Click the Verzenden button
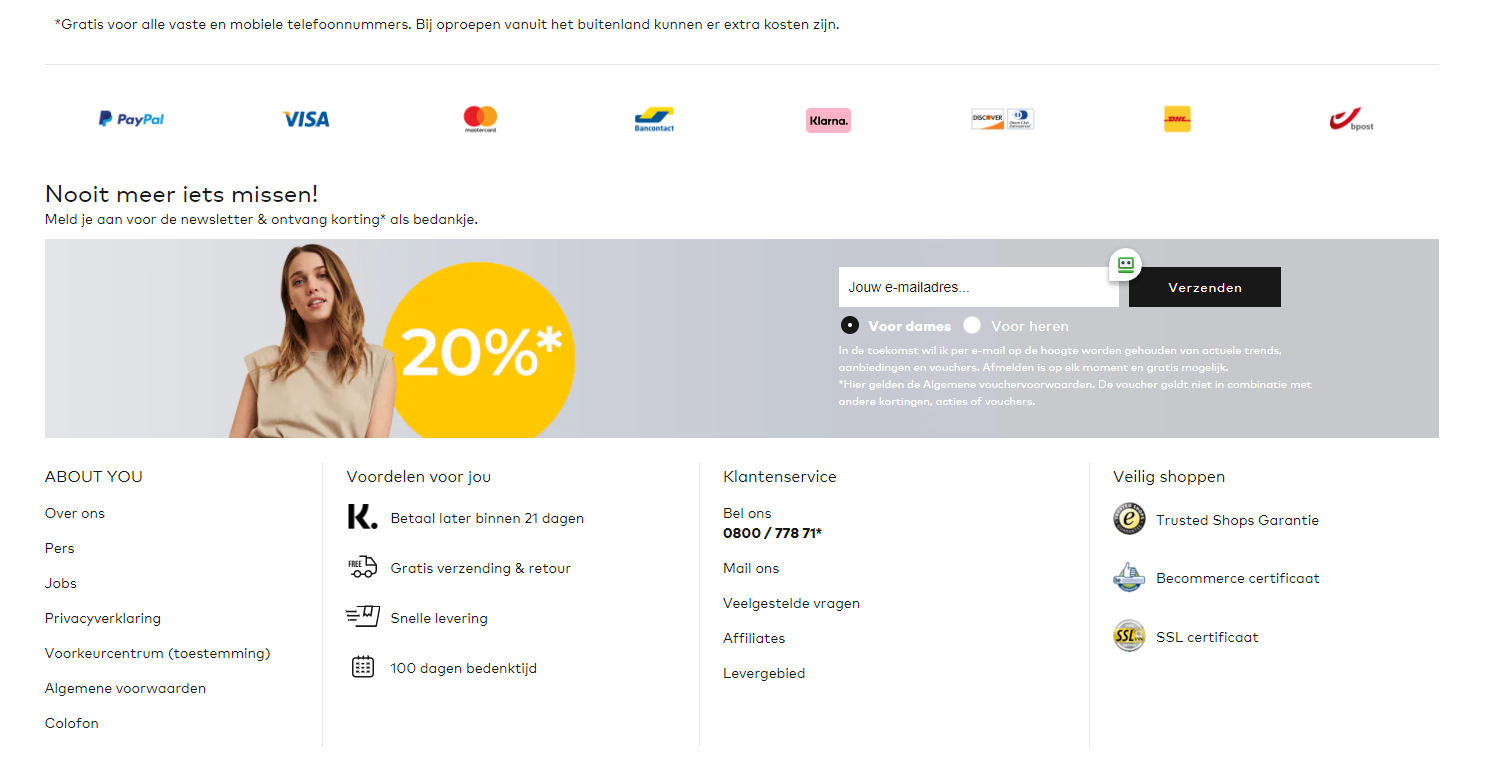The height and width of the screenshot is (771, 1495). [1205, 287]
